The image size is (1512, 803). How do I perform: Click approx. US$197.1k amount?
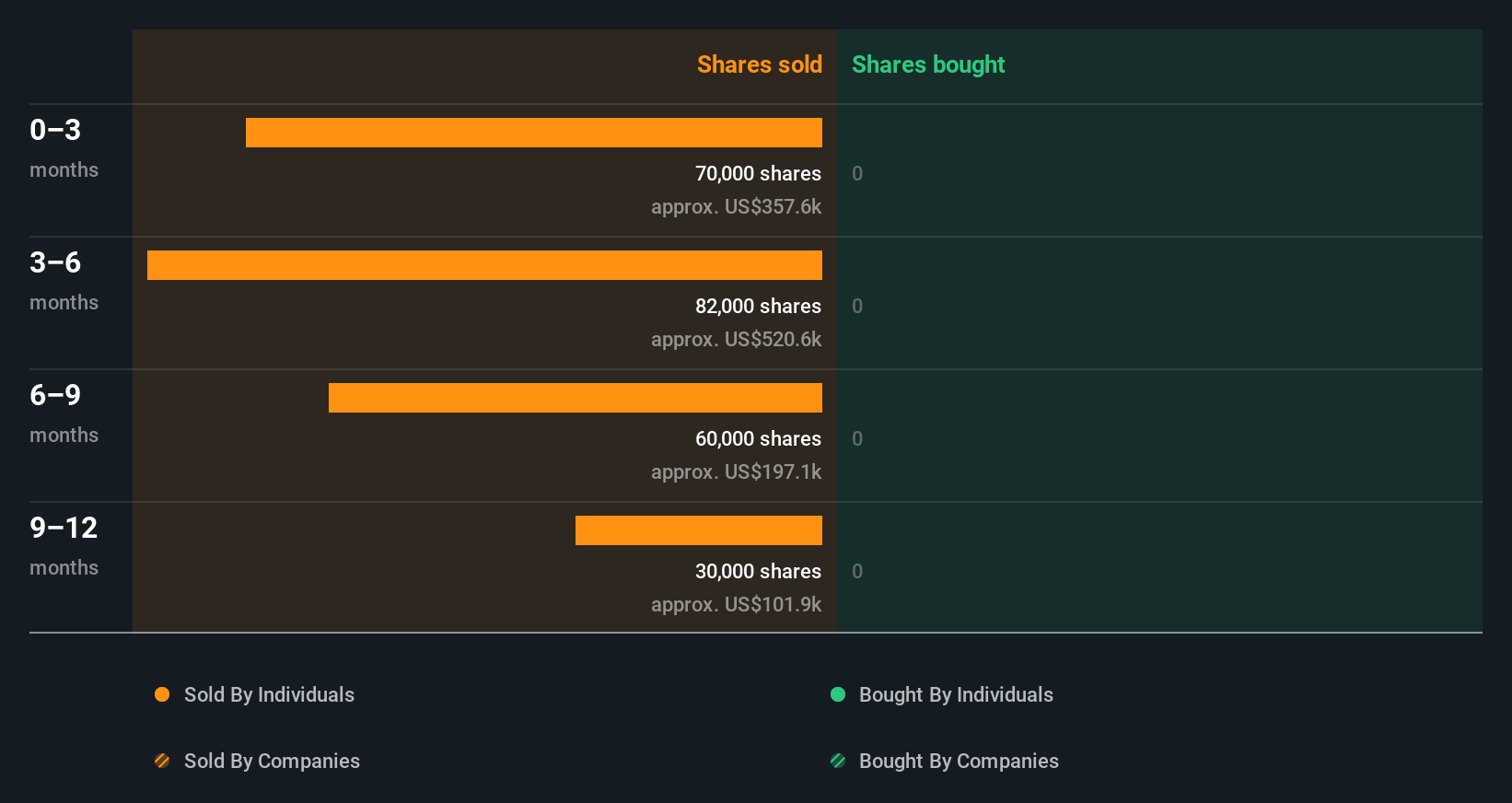736,471
